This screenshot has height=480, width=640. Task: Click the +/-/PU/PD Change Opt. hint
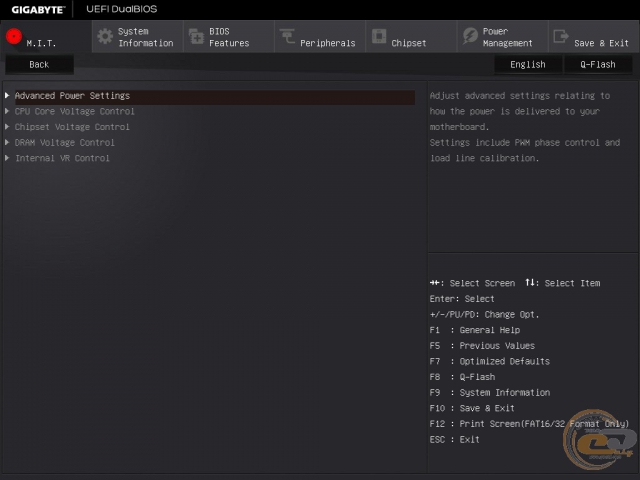(x=484, y=315)
